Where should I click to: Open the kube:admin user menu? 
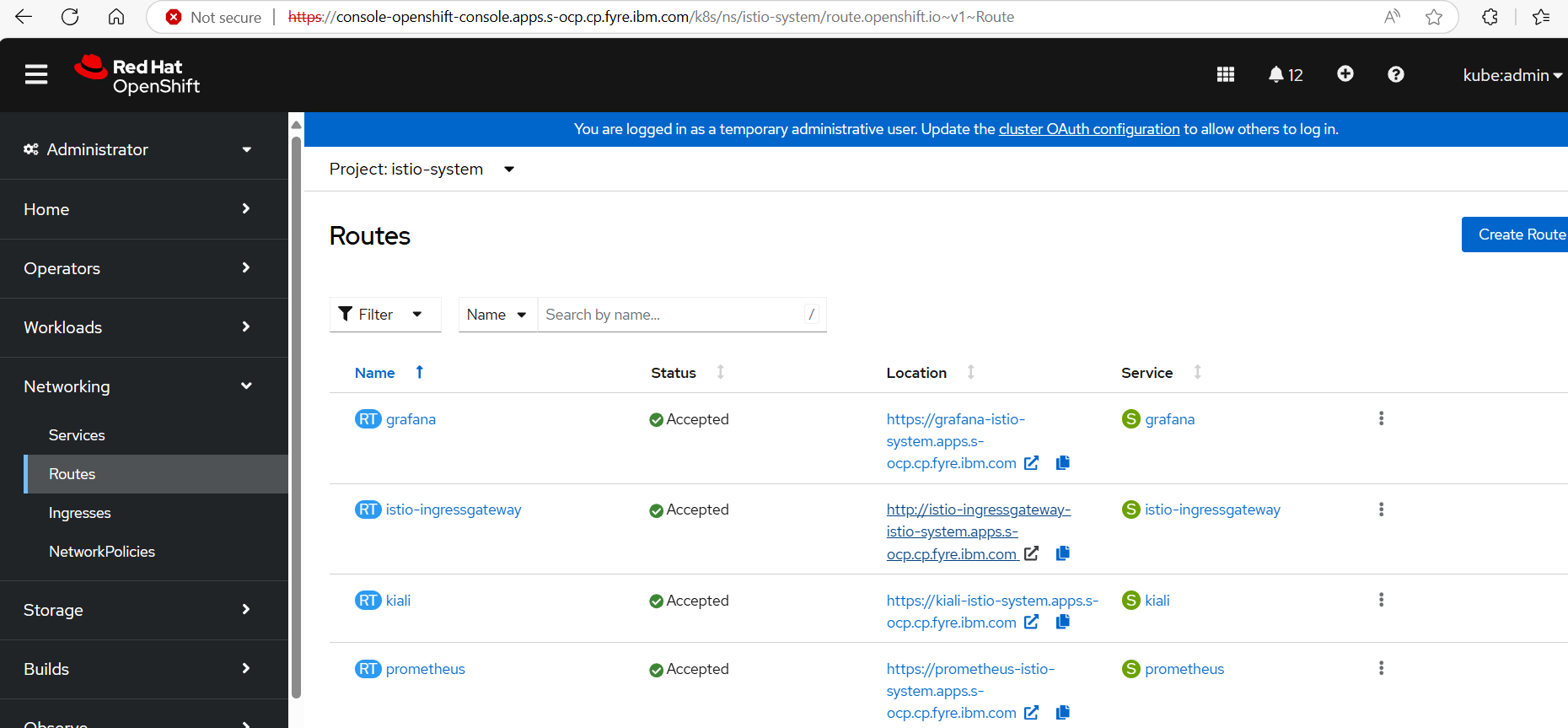(x=1512, y=75)
